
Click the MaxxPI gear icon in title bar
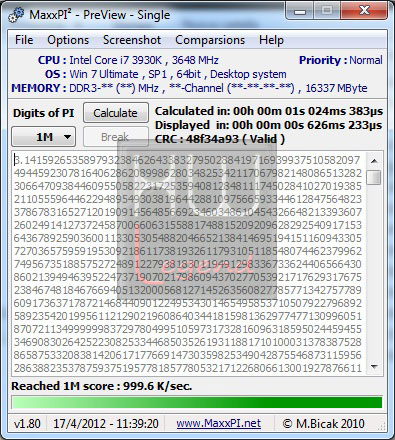click(16, 15)
